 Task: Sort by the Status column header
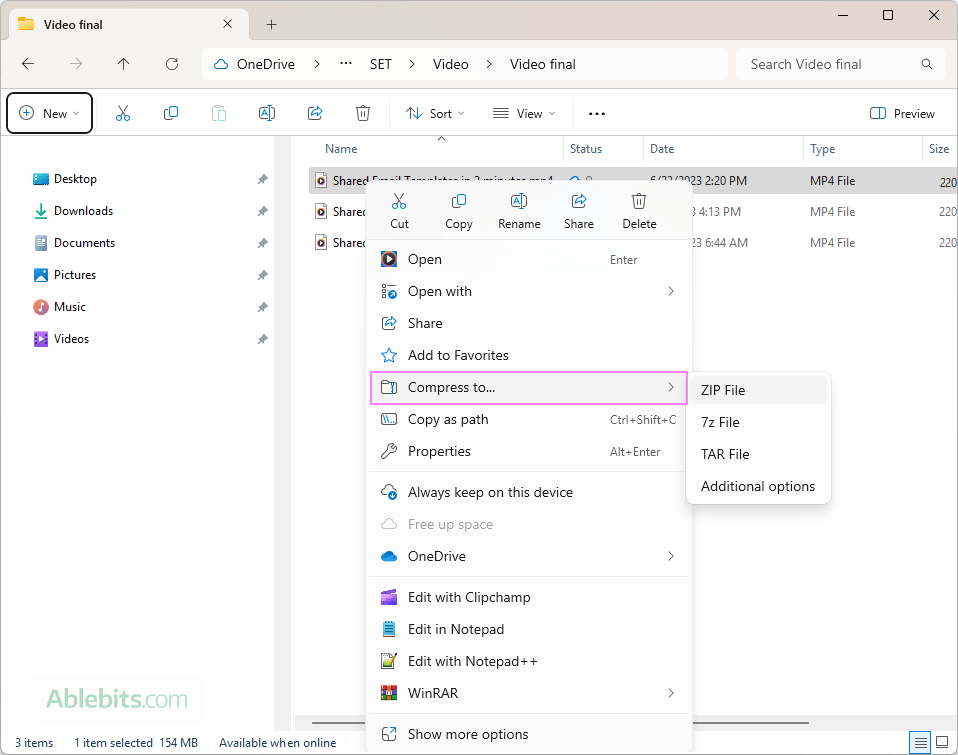tap(585, 148)
